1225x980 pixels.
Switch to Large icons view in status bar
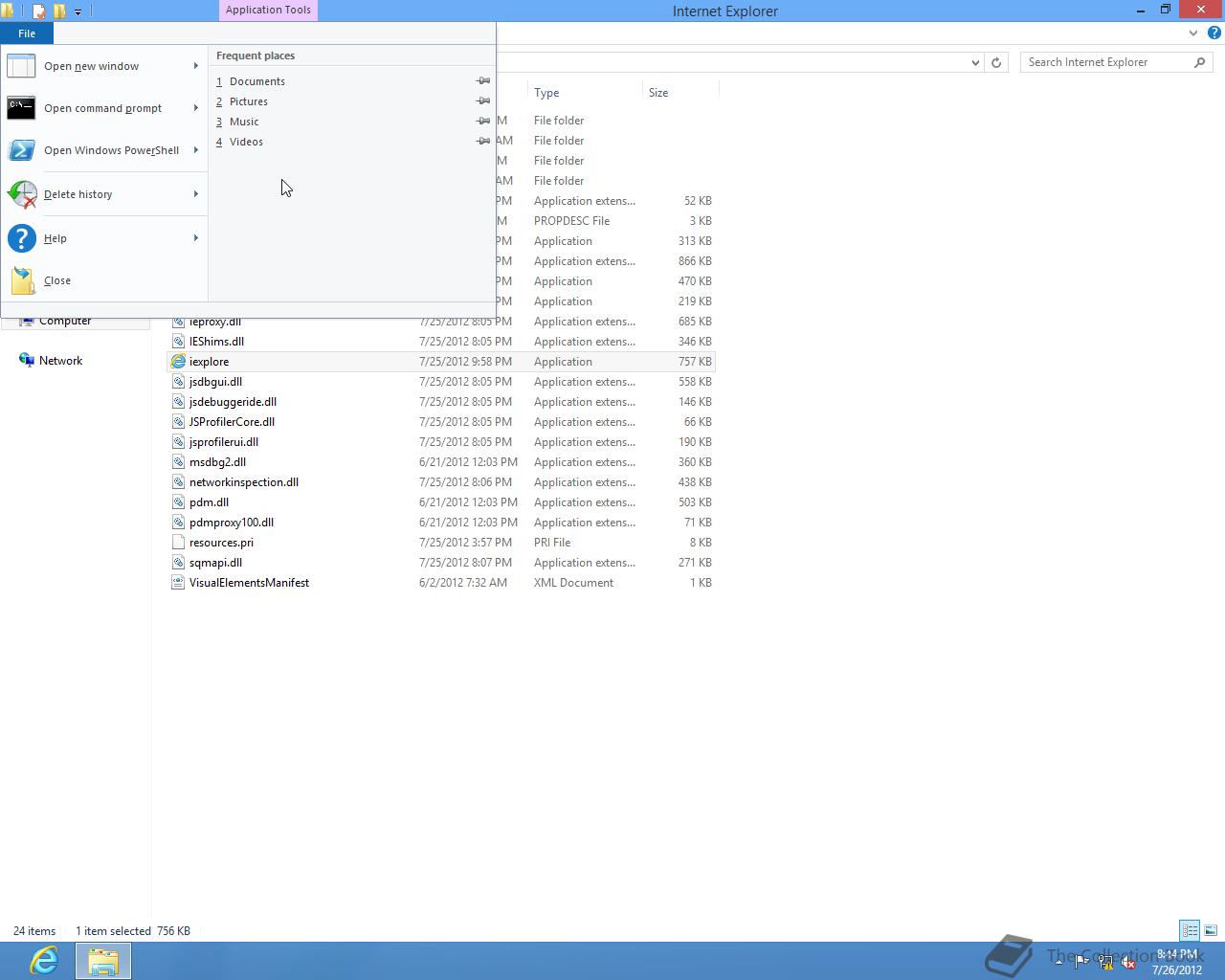click(1211, 930)
